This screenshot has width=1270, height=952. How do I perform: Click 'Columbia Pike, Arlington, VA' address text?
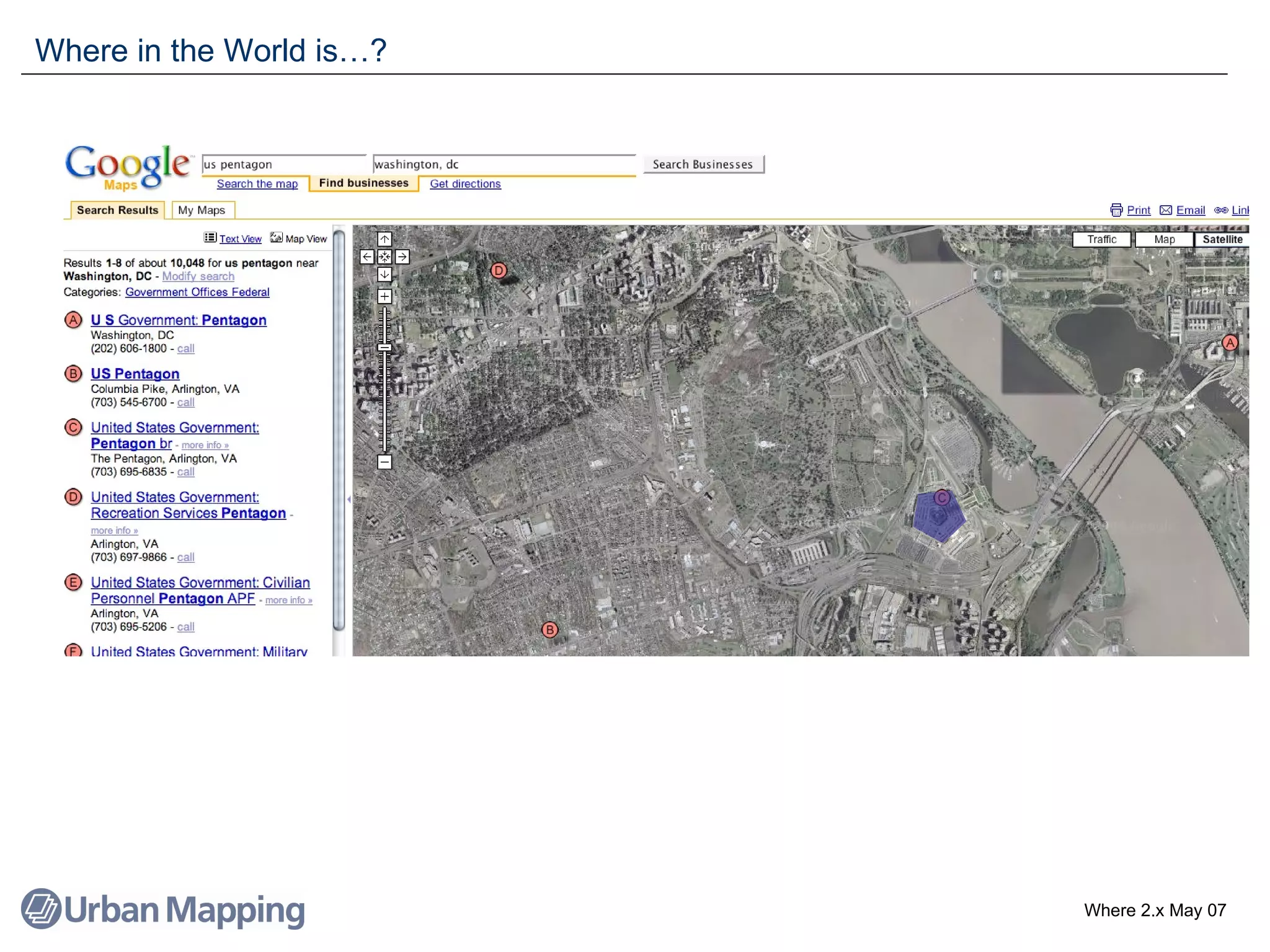coord(165,389)
